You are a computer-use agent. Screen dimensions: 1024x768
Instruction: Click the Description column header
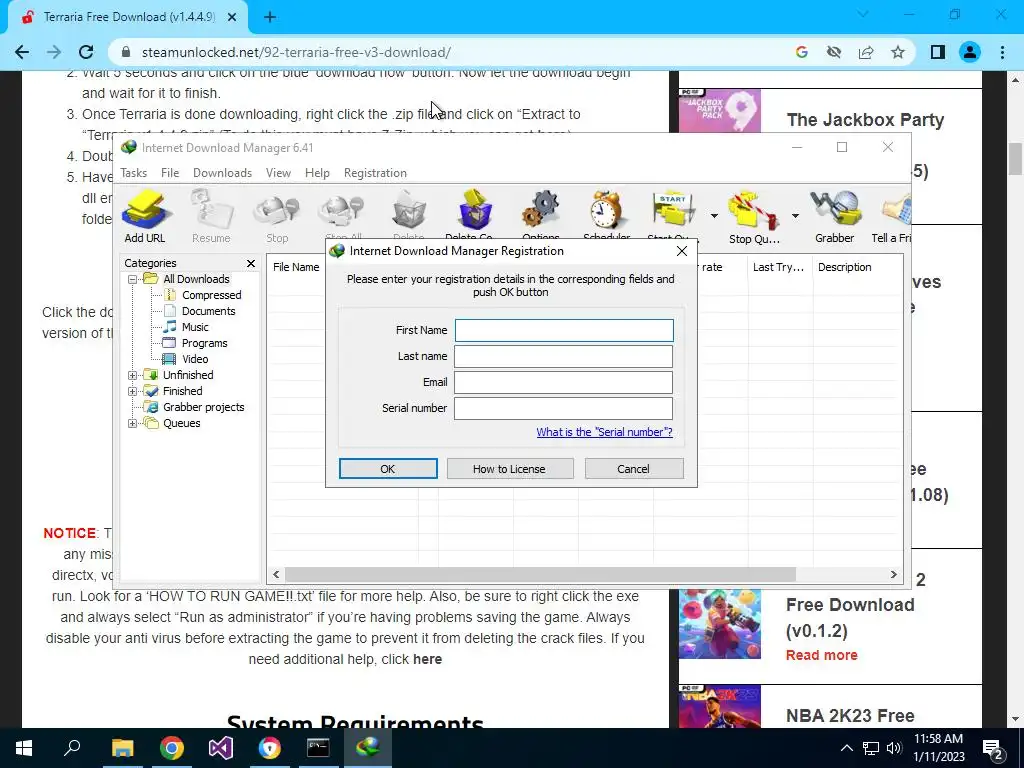point(845,267)
